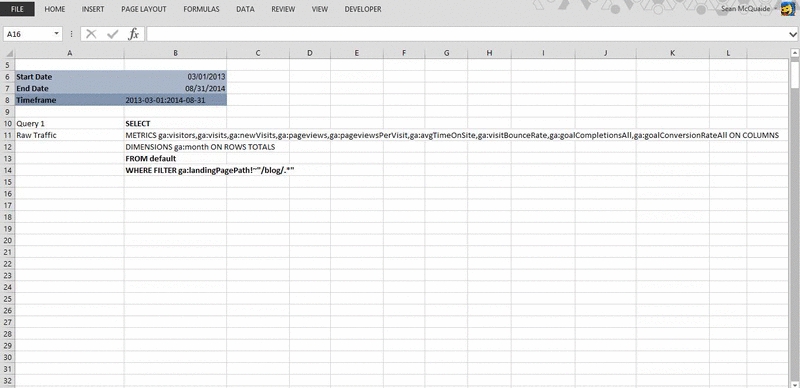The image size is (800, 388).
Task: Select the VIEW ribbon tab
Action: point(320,9)
